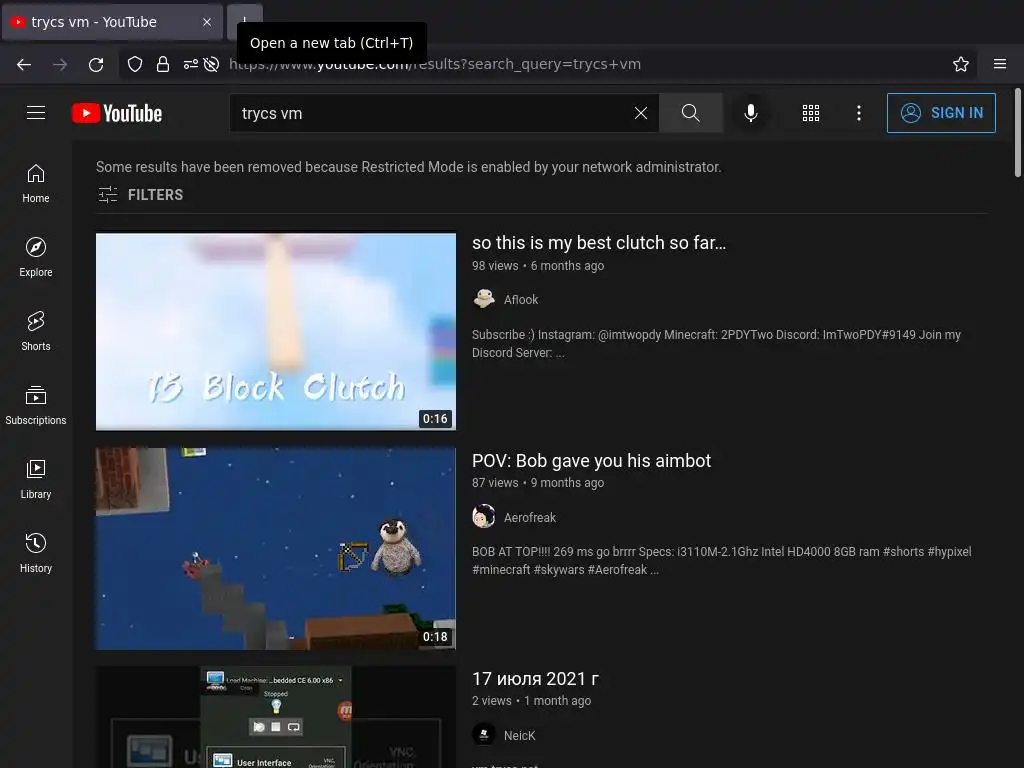Image resolution: width=1024 pixels, height=768 pixels.
Task: Click the description starting 'BOB AT TOP!!!!'
Action: click(x=722, y=560)
